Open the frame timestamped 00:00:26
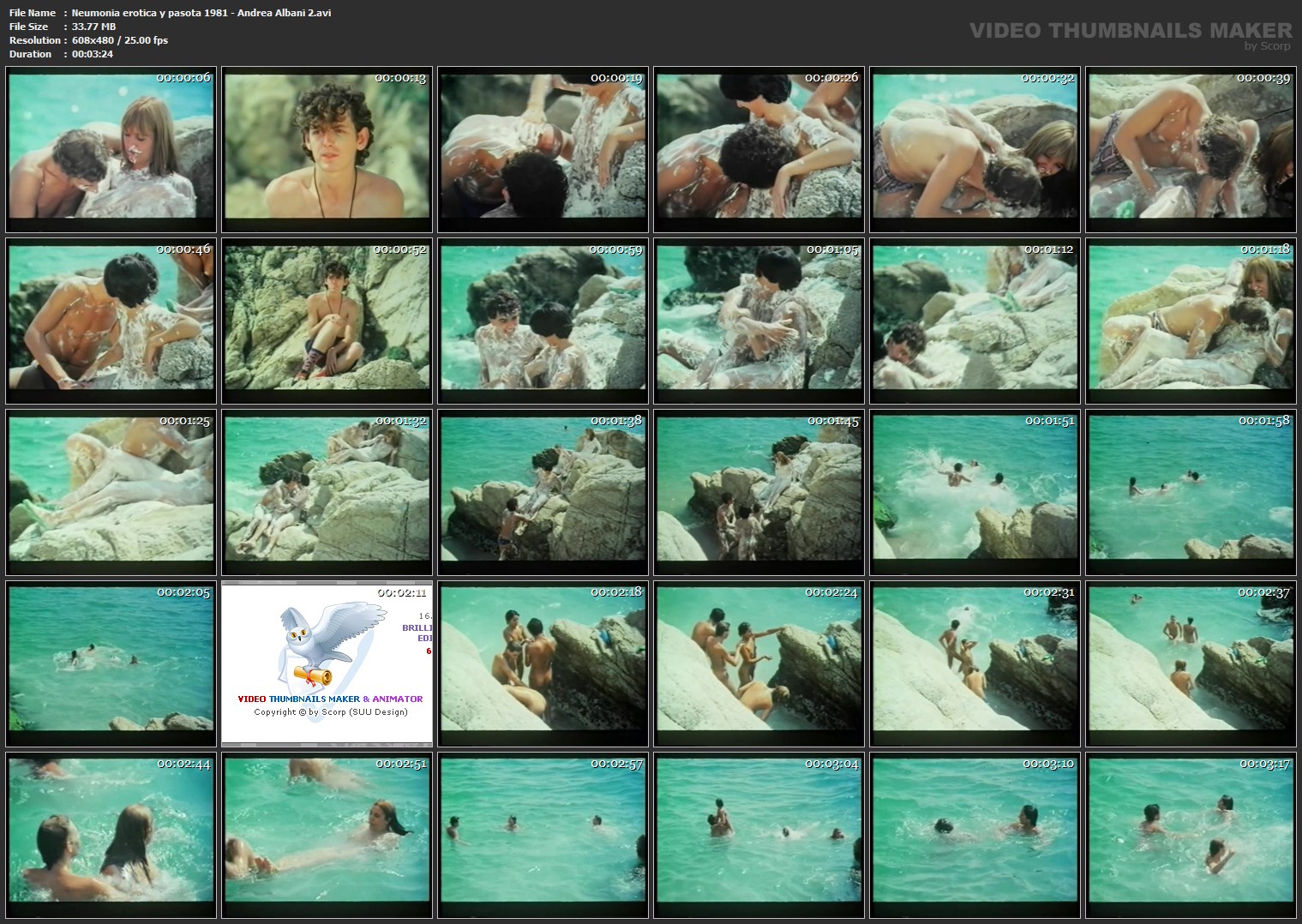 point(759,150)
